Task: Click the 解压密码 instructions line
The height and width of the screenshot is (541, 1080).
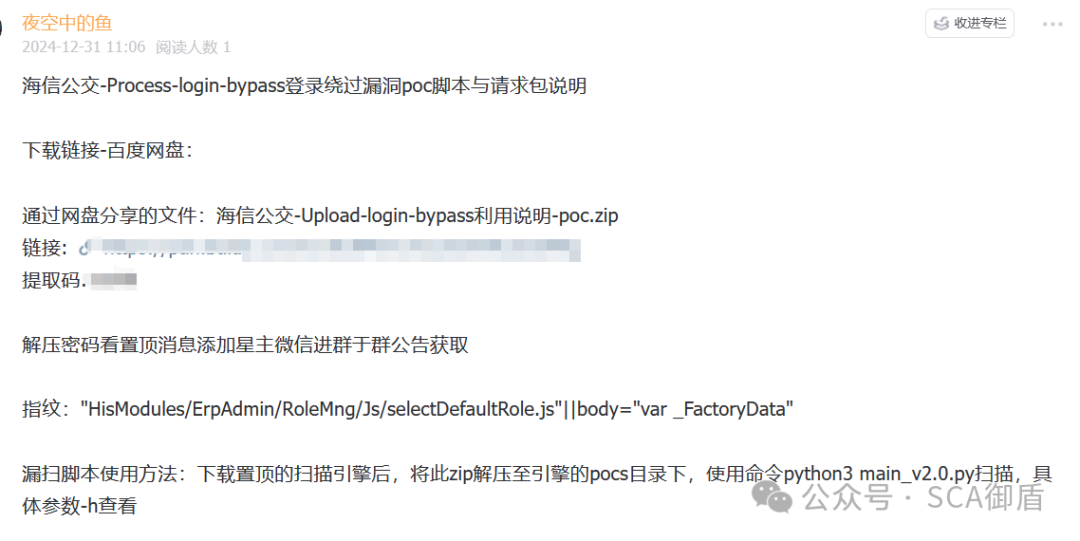Action: 245,345
